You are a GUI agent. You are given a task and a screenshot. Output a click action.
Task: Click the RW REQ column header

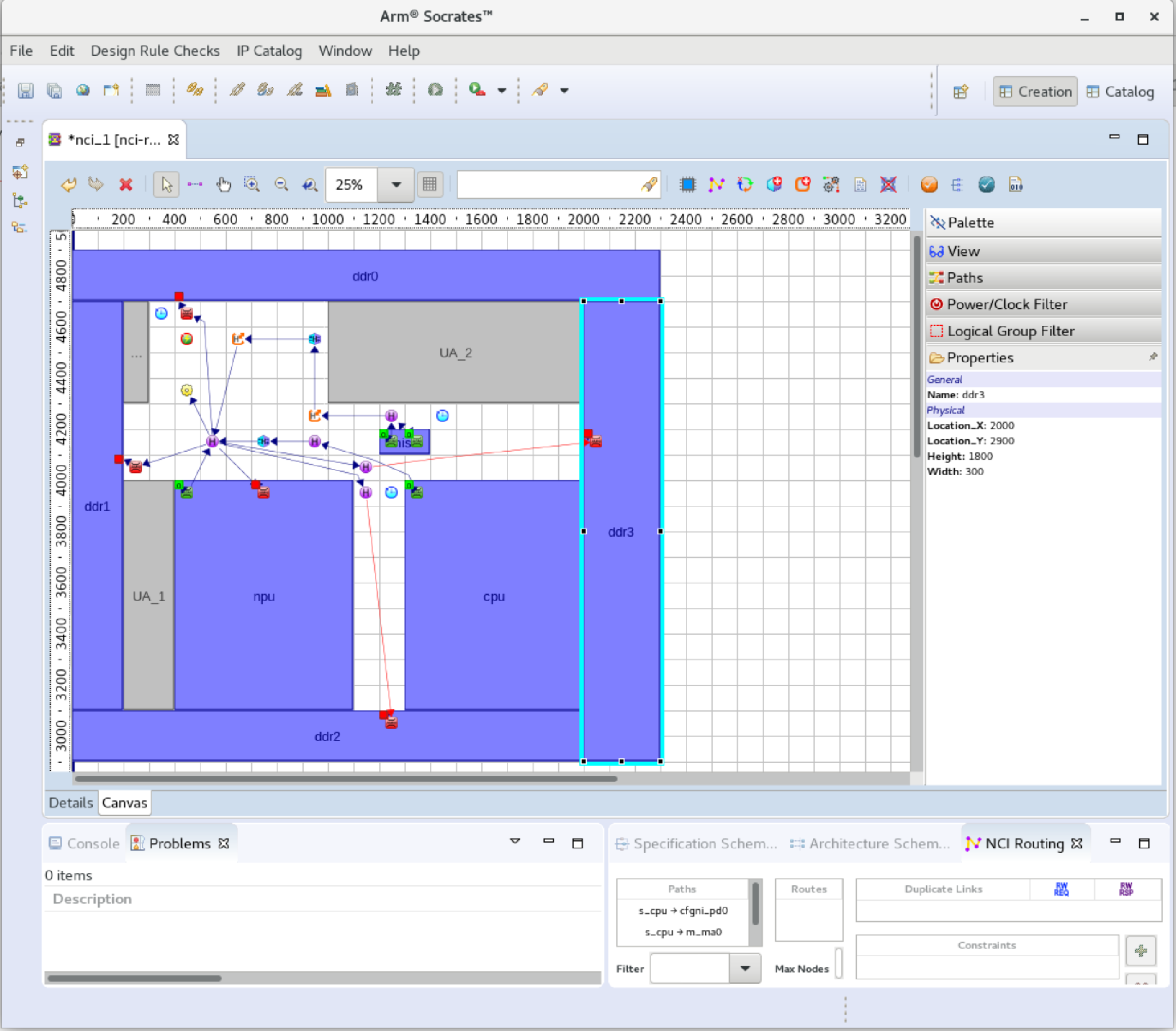pyautogui.click(x=1061, y=889)
